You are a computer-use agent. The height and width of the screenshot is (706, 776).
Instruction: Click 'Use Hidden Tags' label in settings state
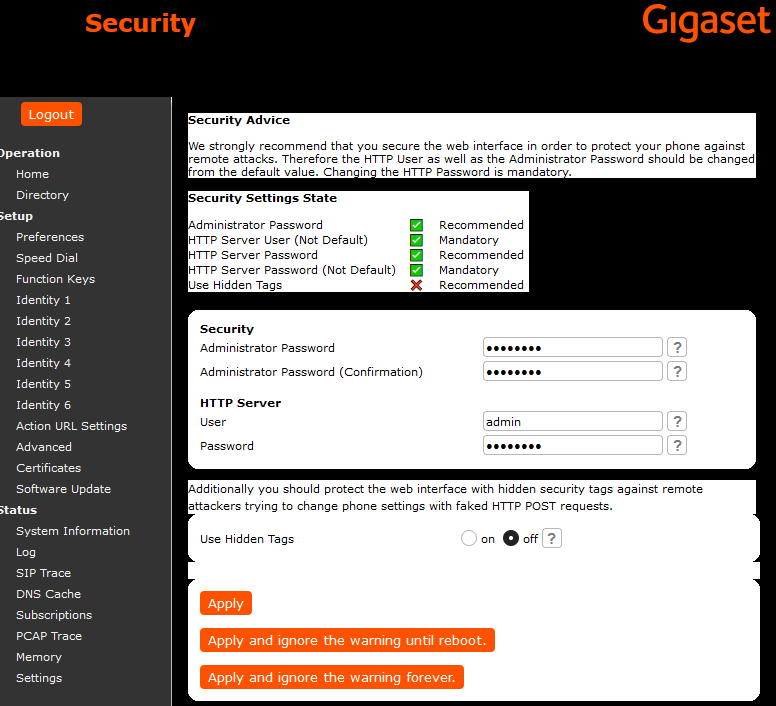point(235,285)
